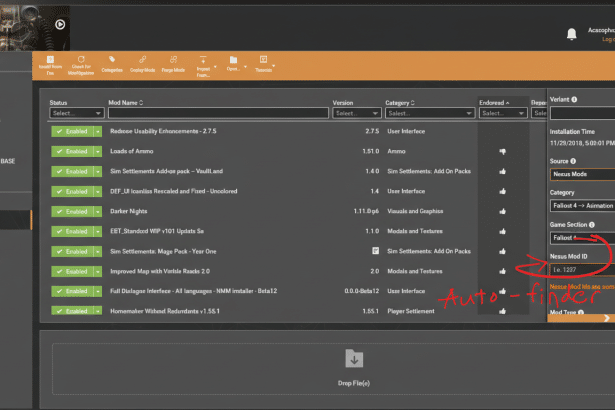Sort by the Mod Name column arrows
This screenshot has width=615, height=410.
pos(141,103)
